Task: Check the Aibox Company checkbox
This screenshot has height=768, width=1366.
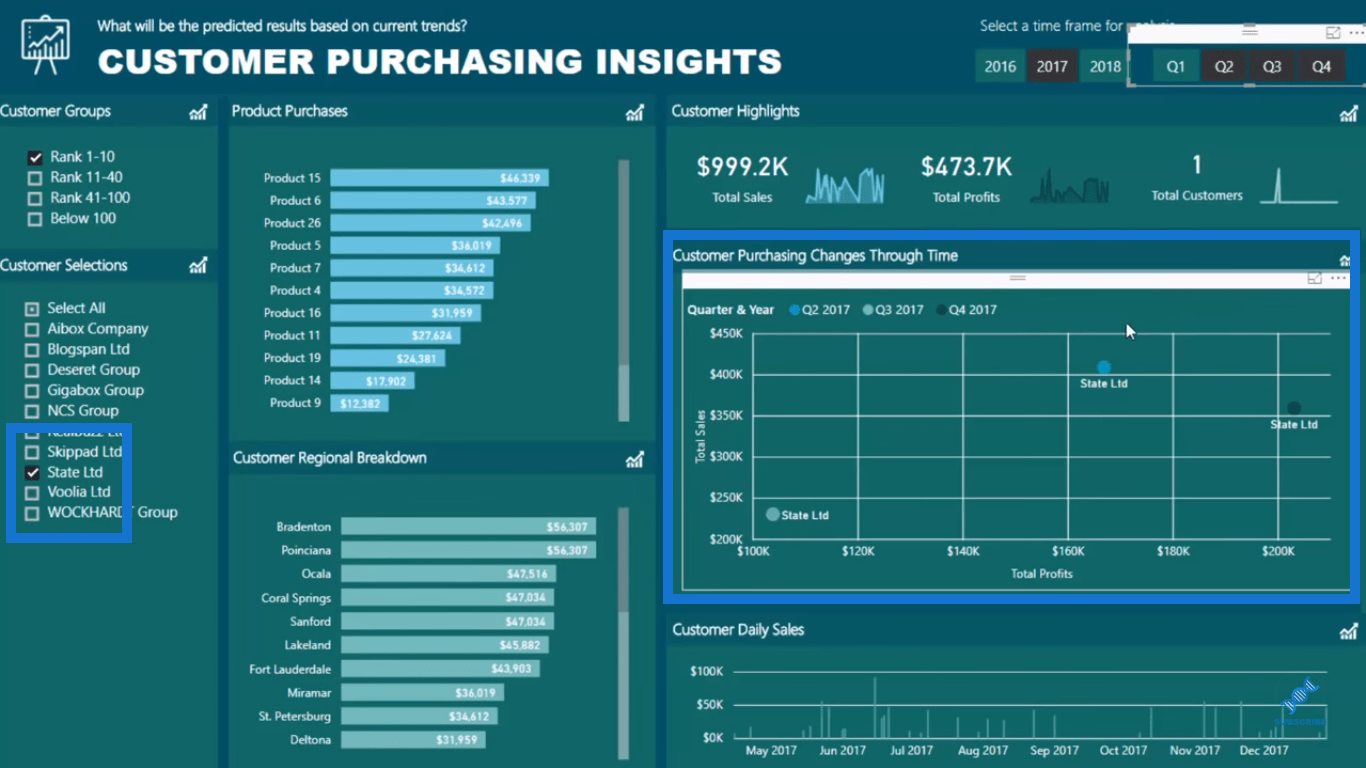Action: 32,330
